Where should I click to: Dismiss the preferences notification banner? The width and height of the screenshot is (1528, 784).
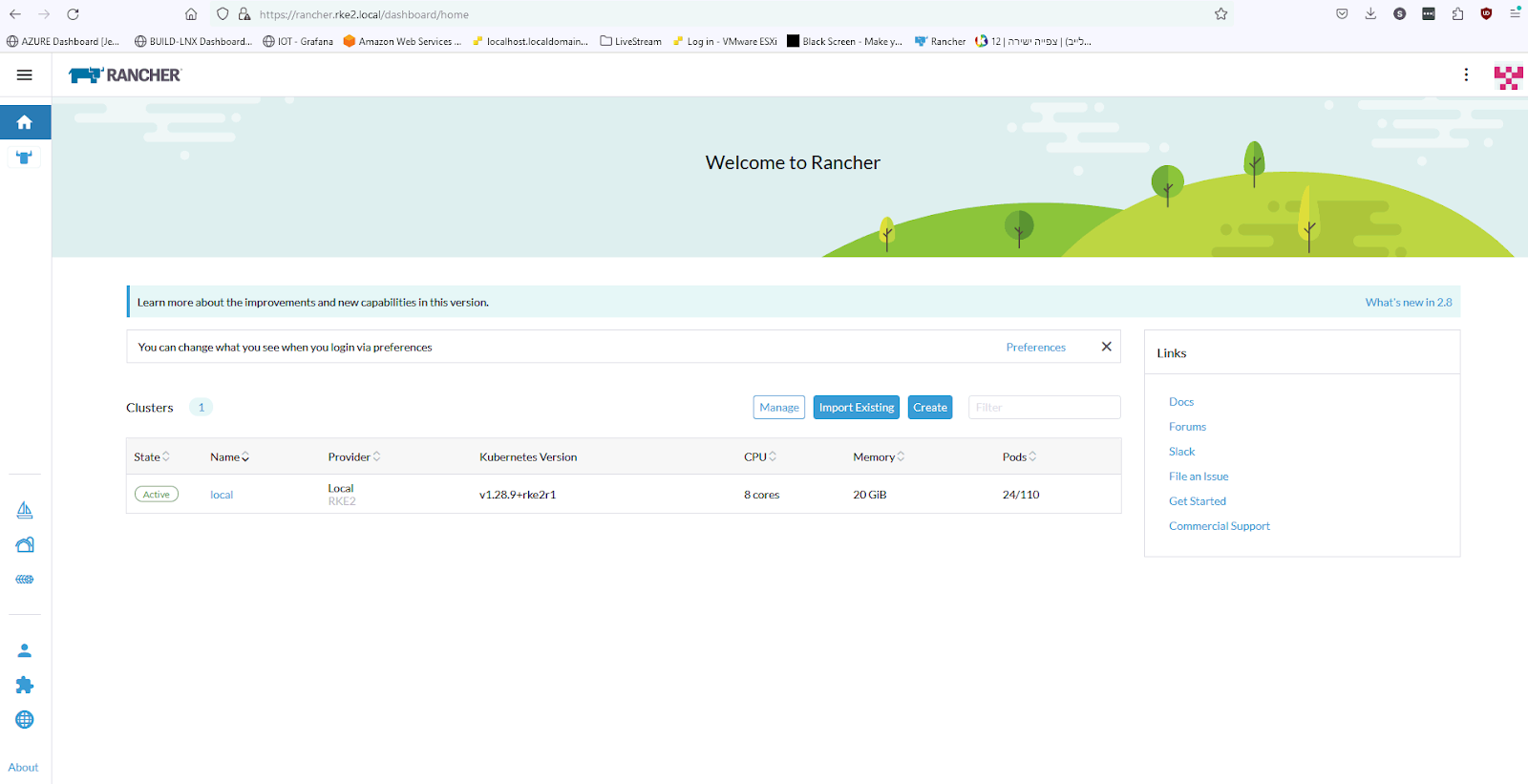[1106, 347]
